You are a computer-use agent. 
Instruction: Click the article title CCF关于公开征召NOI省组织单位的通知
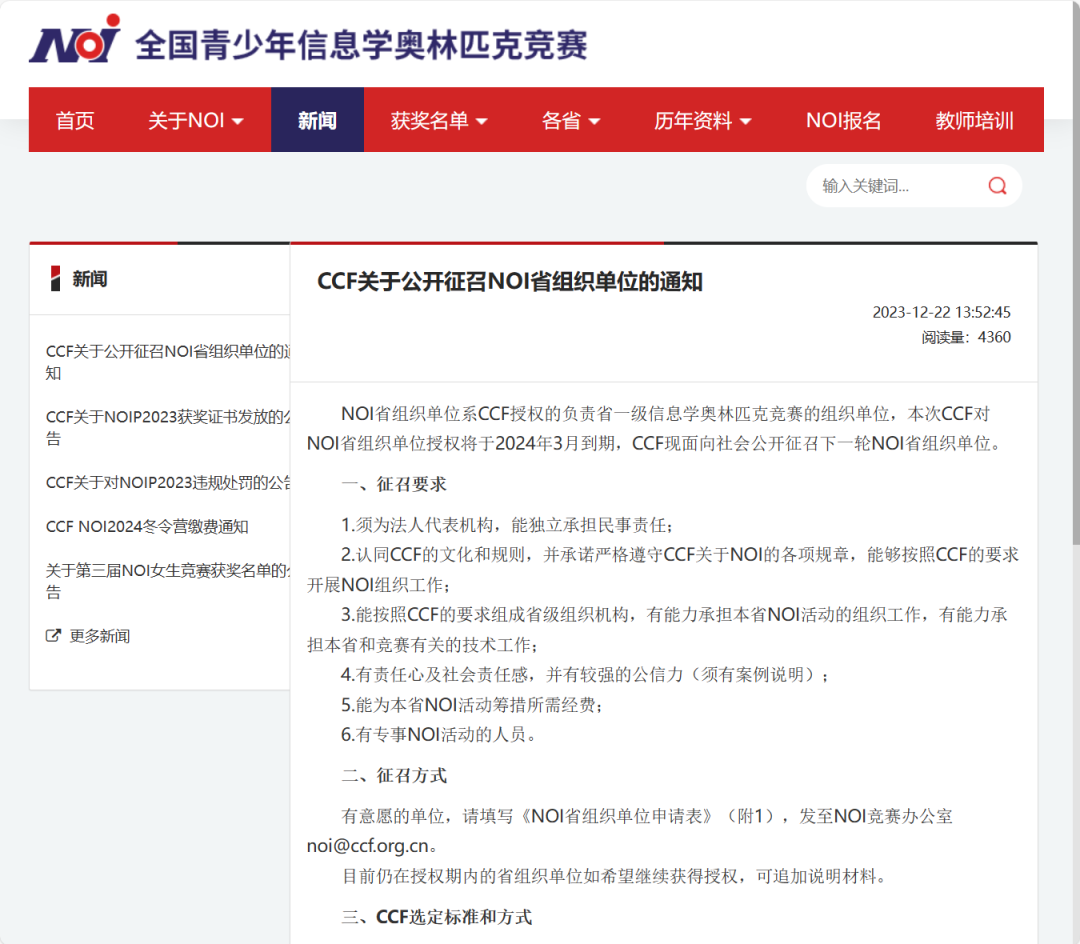[x=510, y=282]
